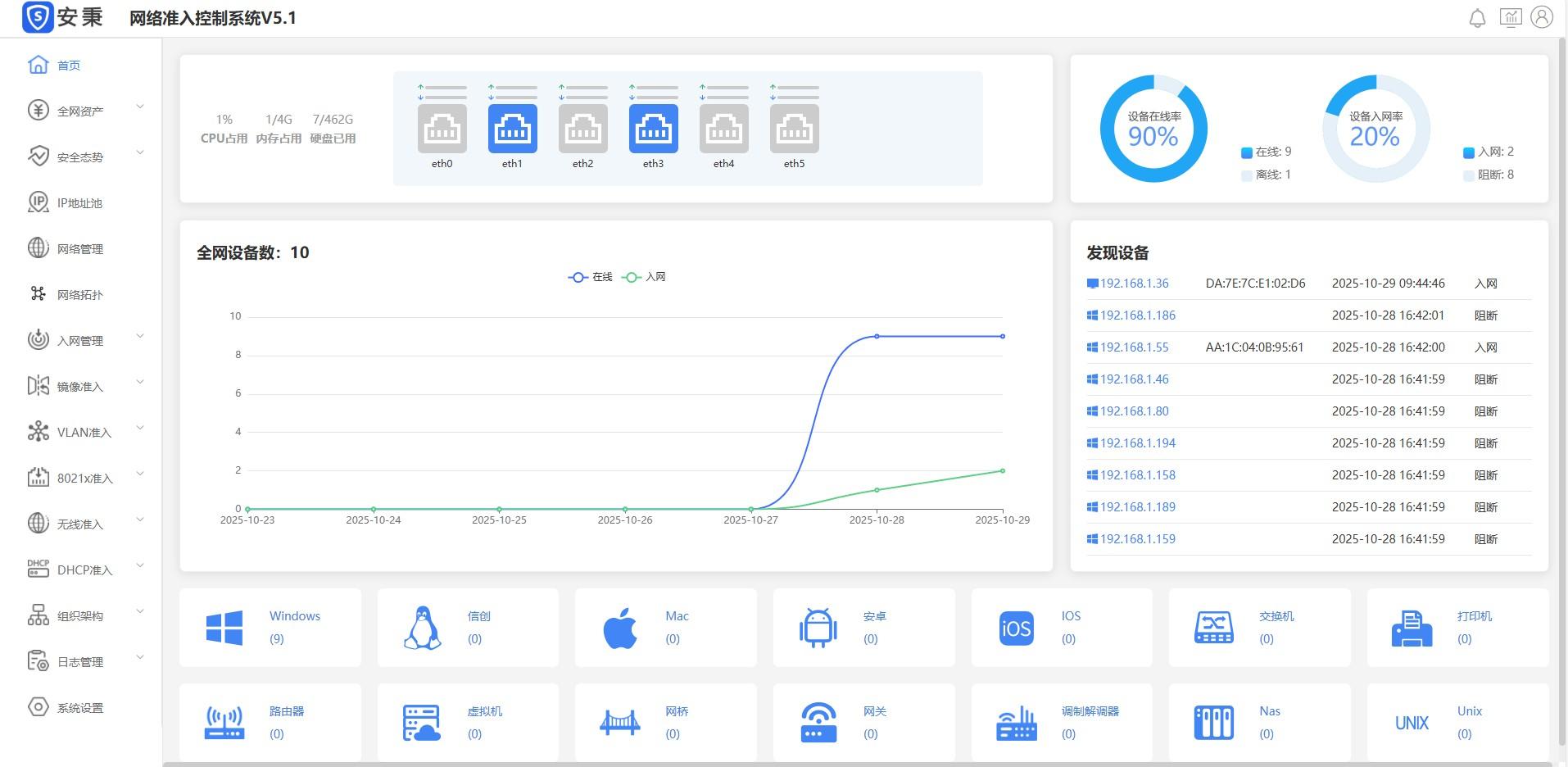The image size is (1568, 767).
Task: Select the eth4 network port icon
Action: coord(724,129)
